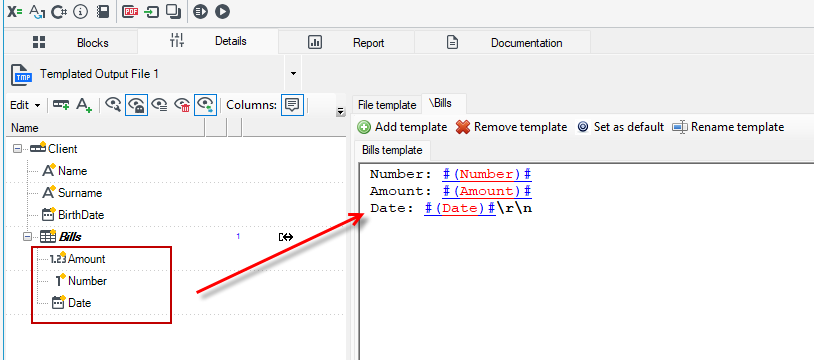The image size is (814, 360).
Task: Toggle the eye icon with list lines
Action: (159, 105)
